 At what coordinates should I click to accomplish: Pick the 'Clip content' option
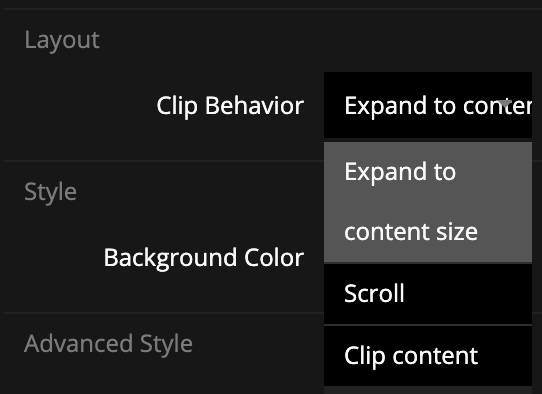428,356
